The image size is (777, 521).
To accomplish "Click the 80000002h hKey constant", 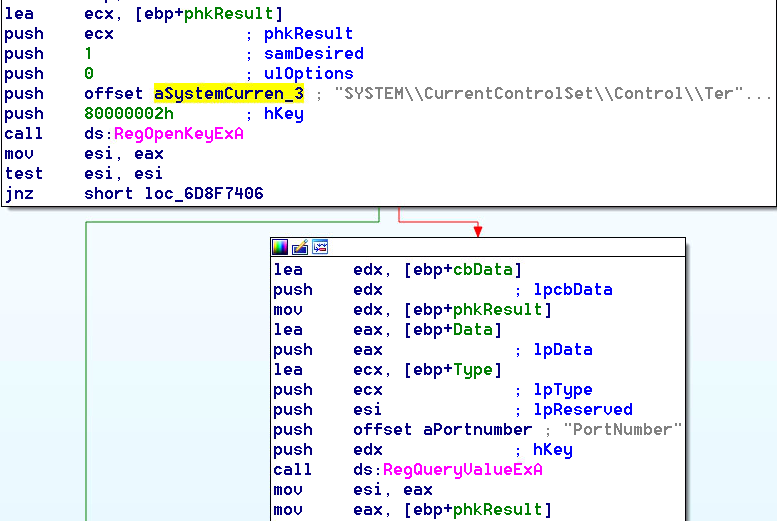I will (x=129, y=114).
